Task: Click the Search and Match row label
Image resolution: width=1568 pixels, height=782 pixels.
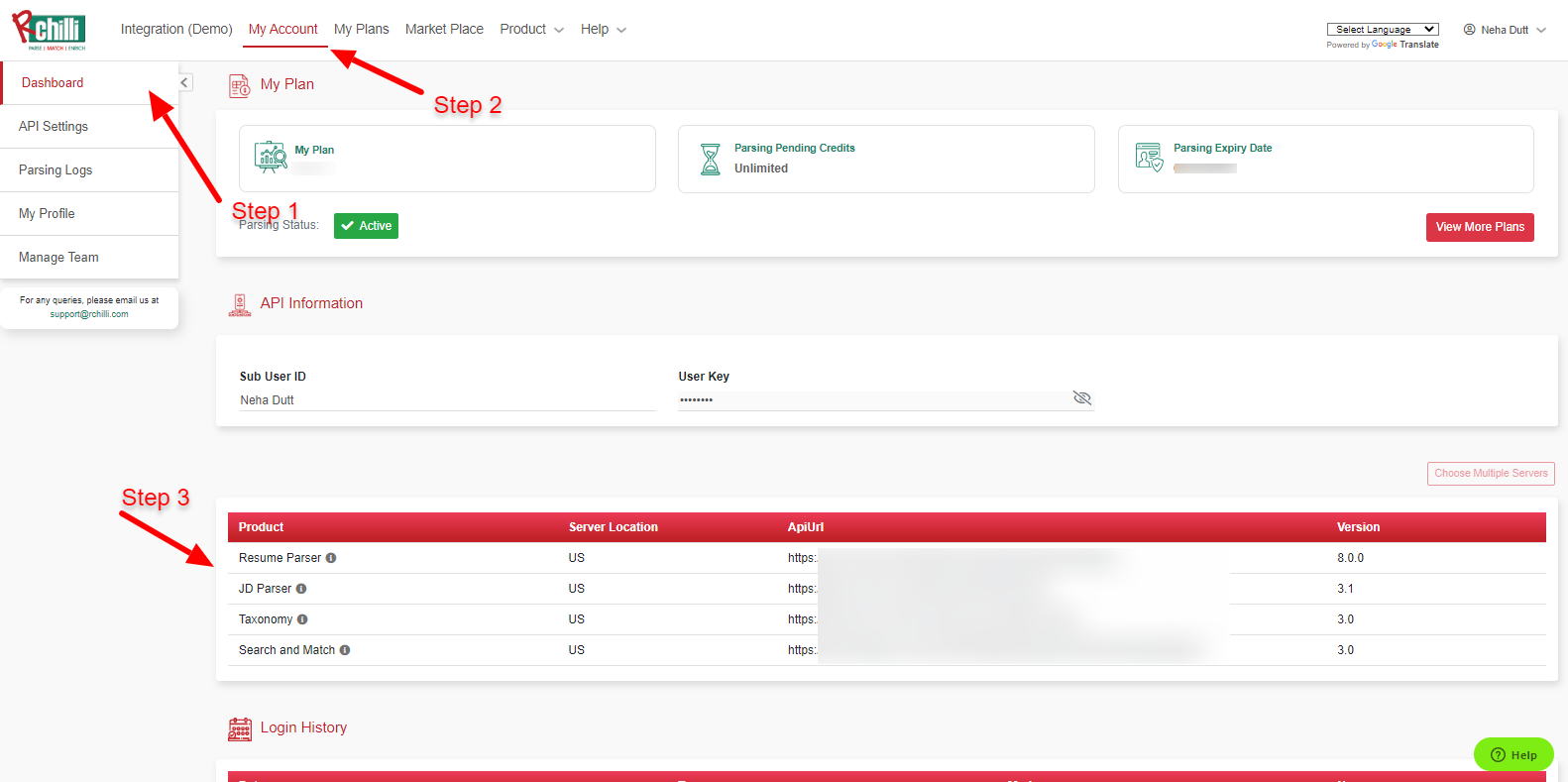Action: click(x=287, y=650)
